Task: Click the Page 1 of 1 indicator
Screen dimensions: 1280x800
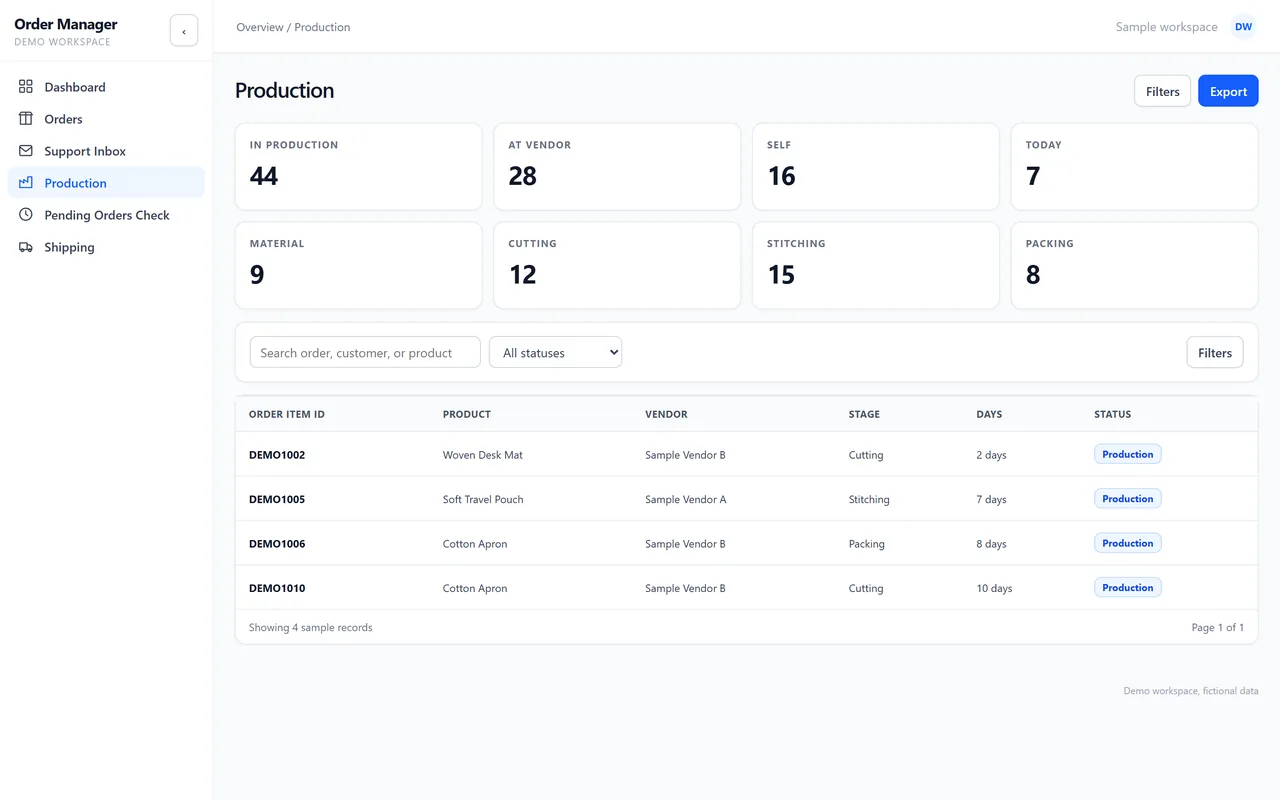Action: (1217, 627)
